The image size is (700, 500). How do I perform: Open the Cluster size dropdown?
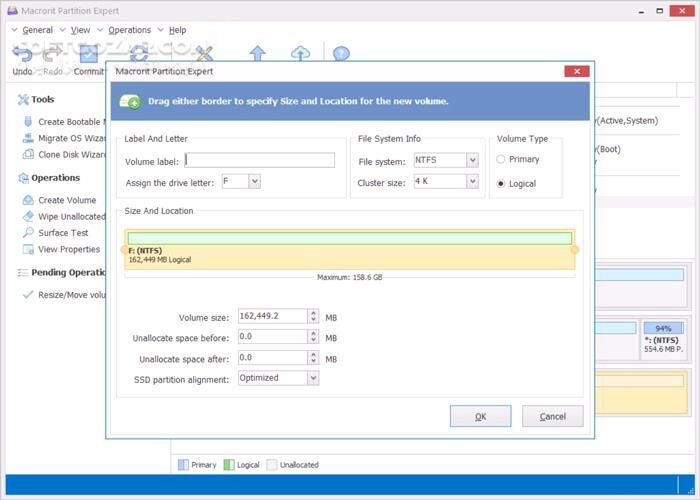click(x=472, y=181)
